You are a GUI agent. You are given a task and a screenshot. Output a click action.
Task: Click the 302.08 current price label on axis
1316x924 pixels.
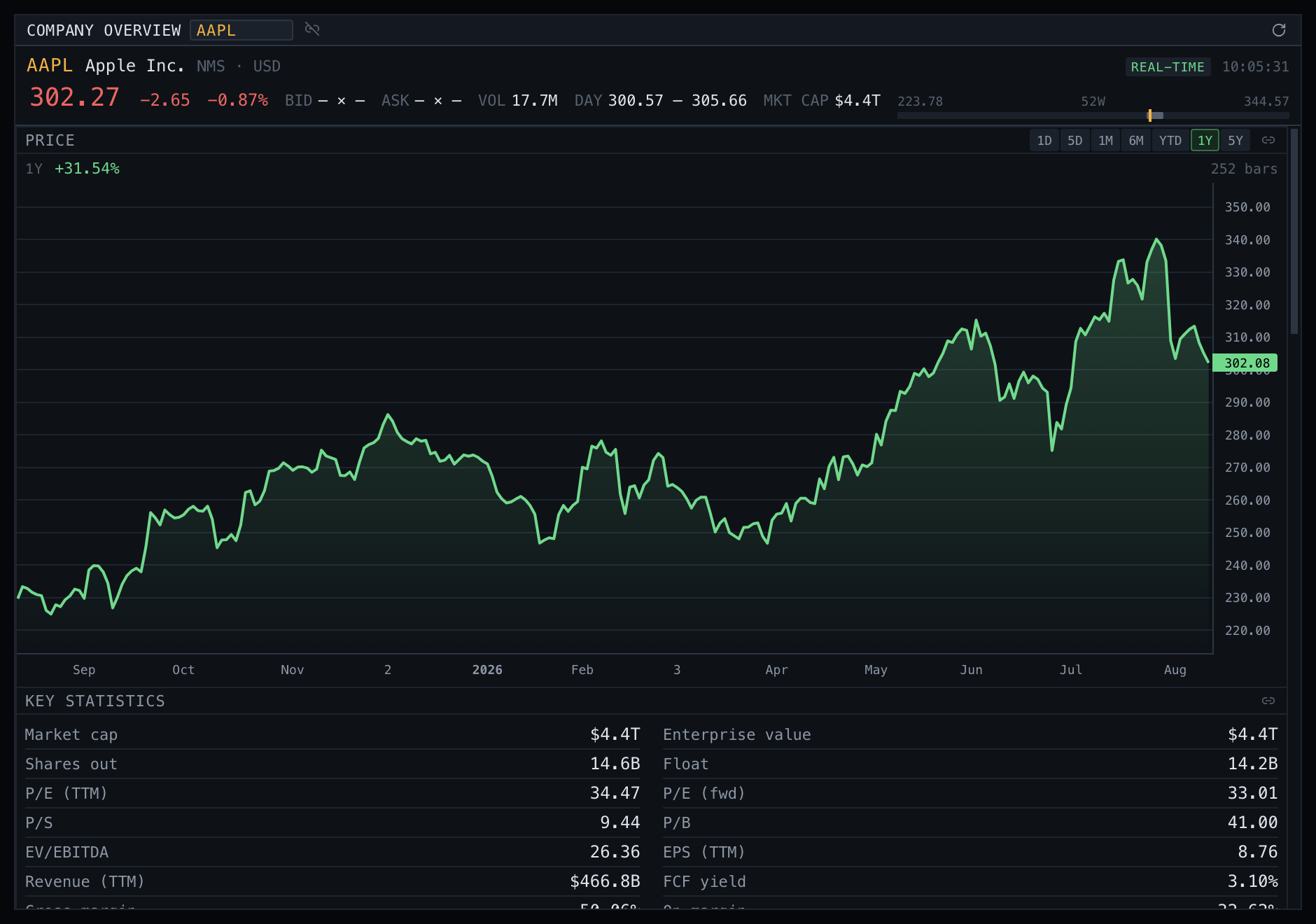1246,363
